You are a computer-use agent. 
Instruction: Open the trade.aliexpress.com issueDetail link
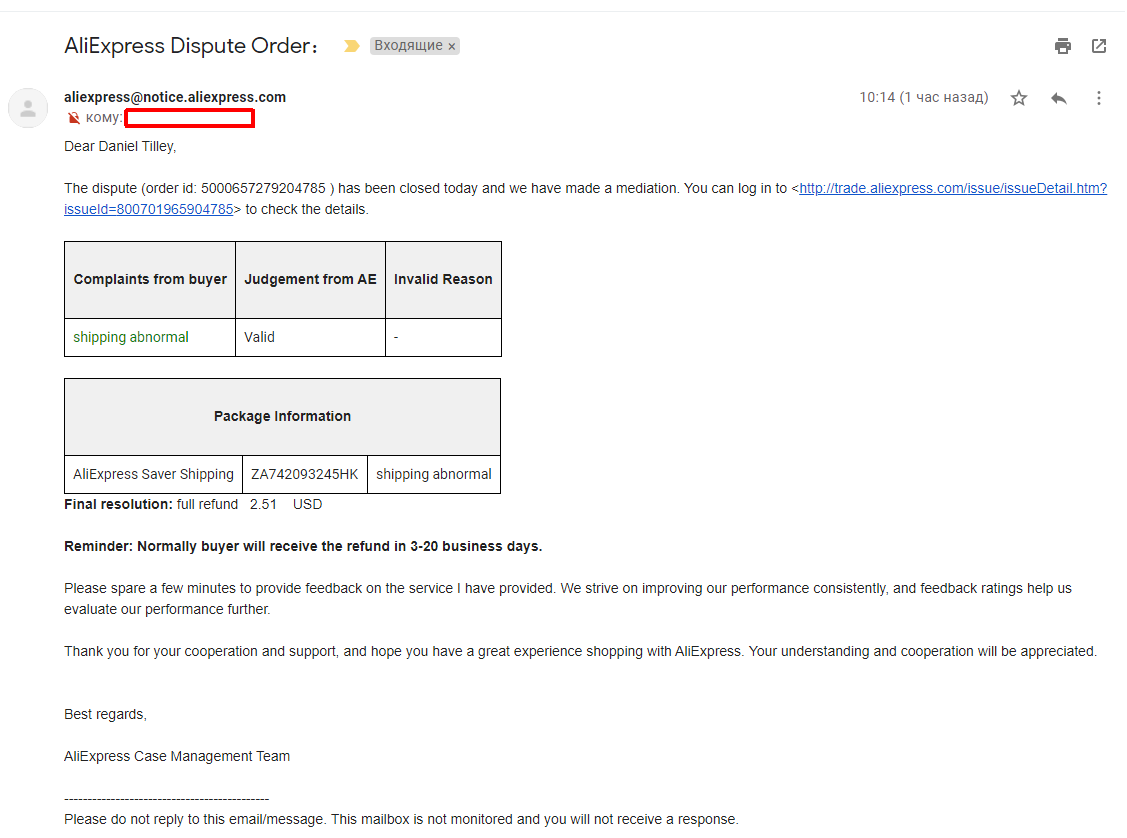(x=952, y=188)
